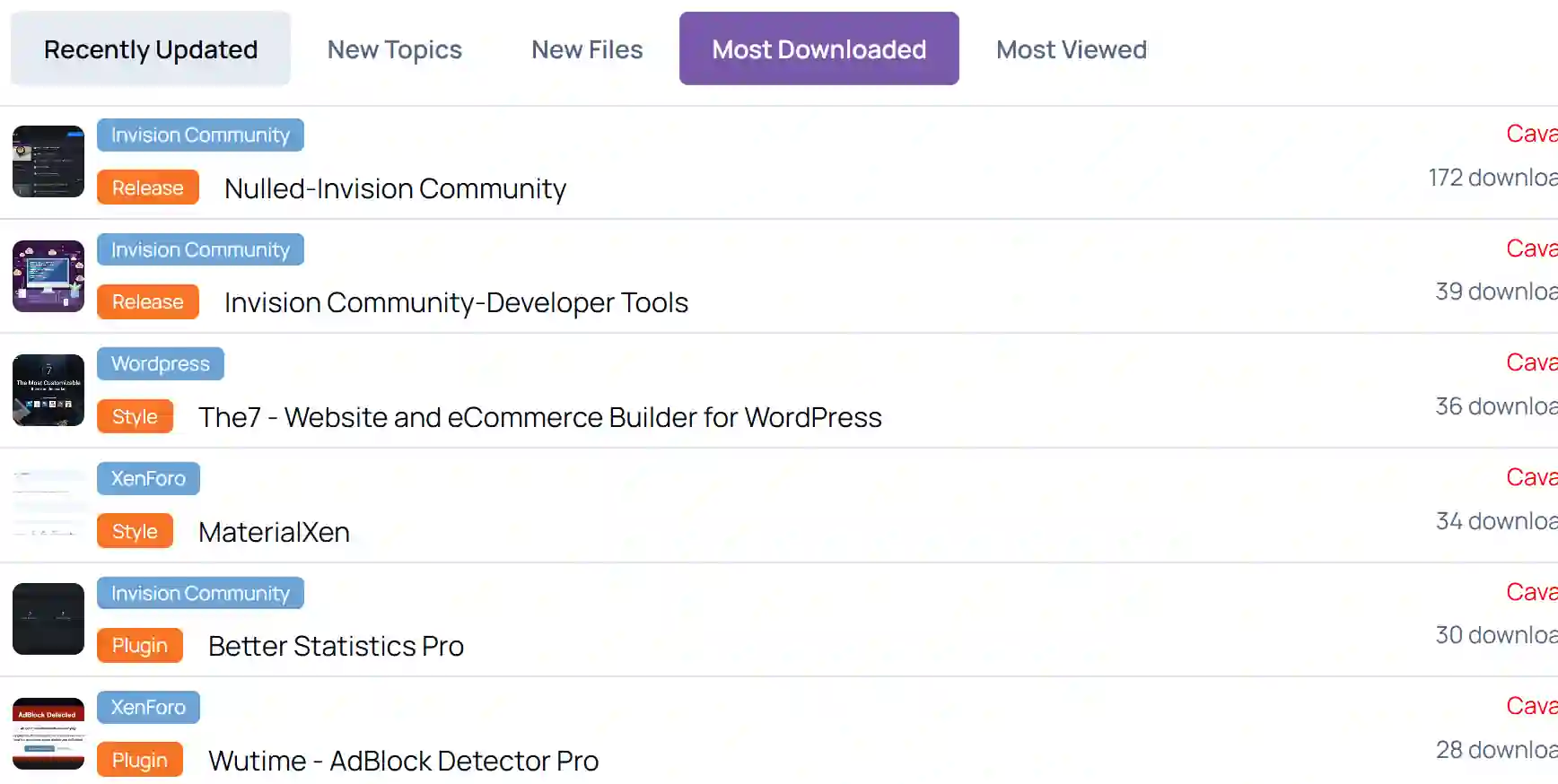Click the XenForo tag above MaterialXen
The width and height of the screenshot is (1558, 784).
click(x=148, y=479)
